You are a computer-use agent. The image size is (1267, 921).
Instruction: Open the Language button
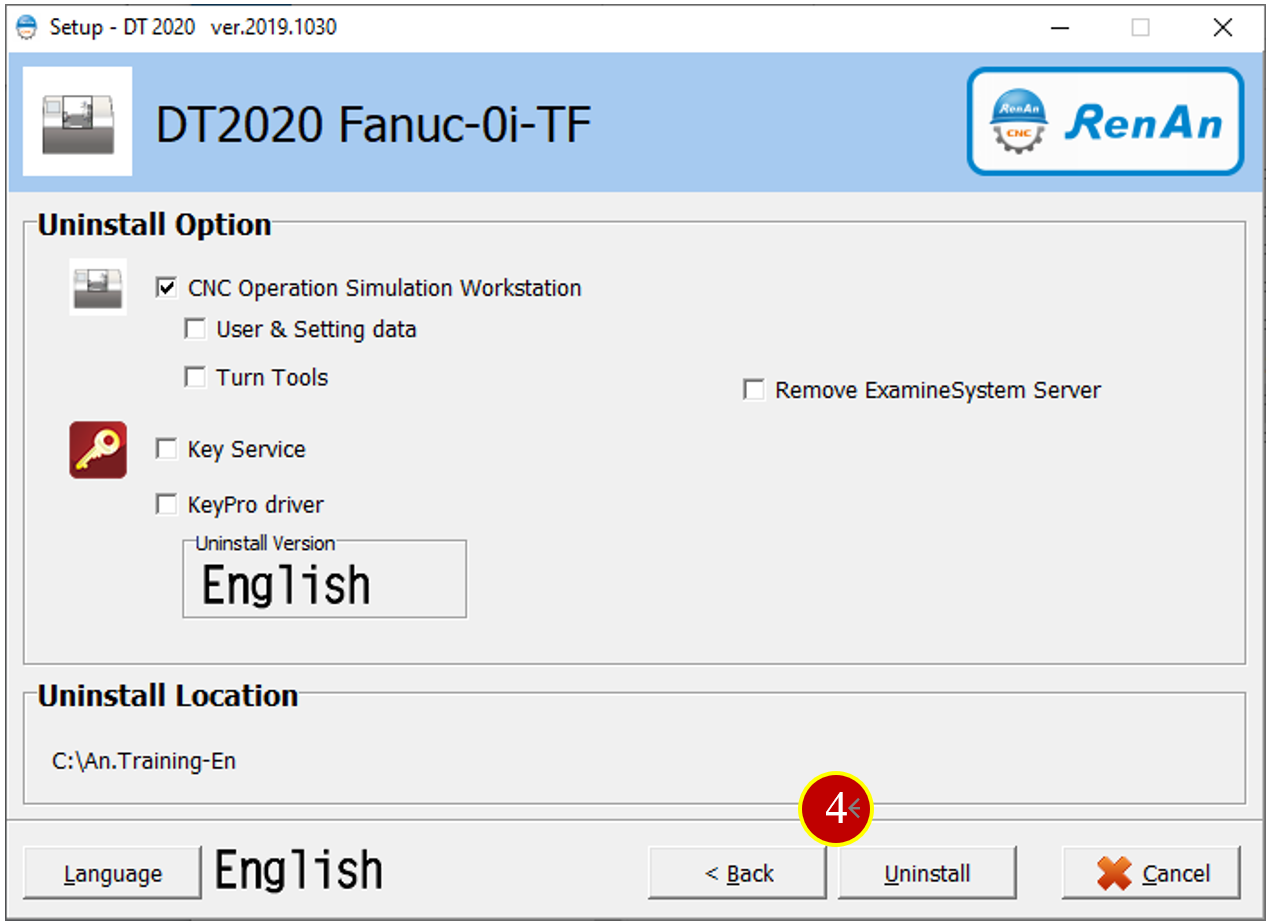[112, 873]
